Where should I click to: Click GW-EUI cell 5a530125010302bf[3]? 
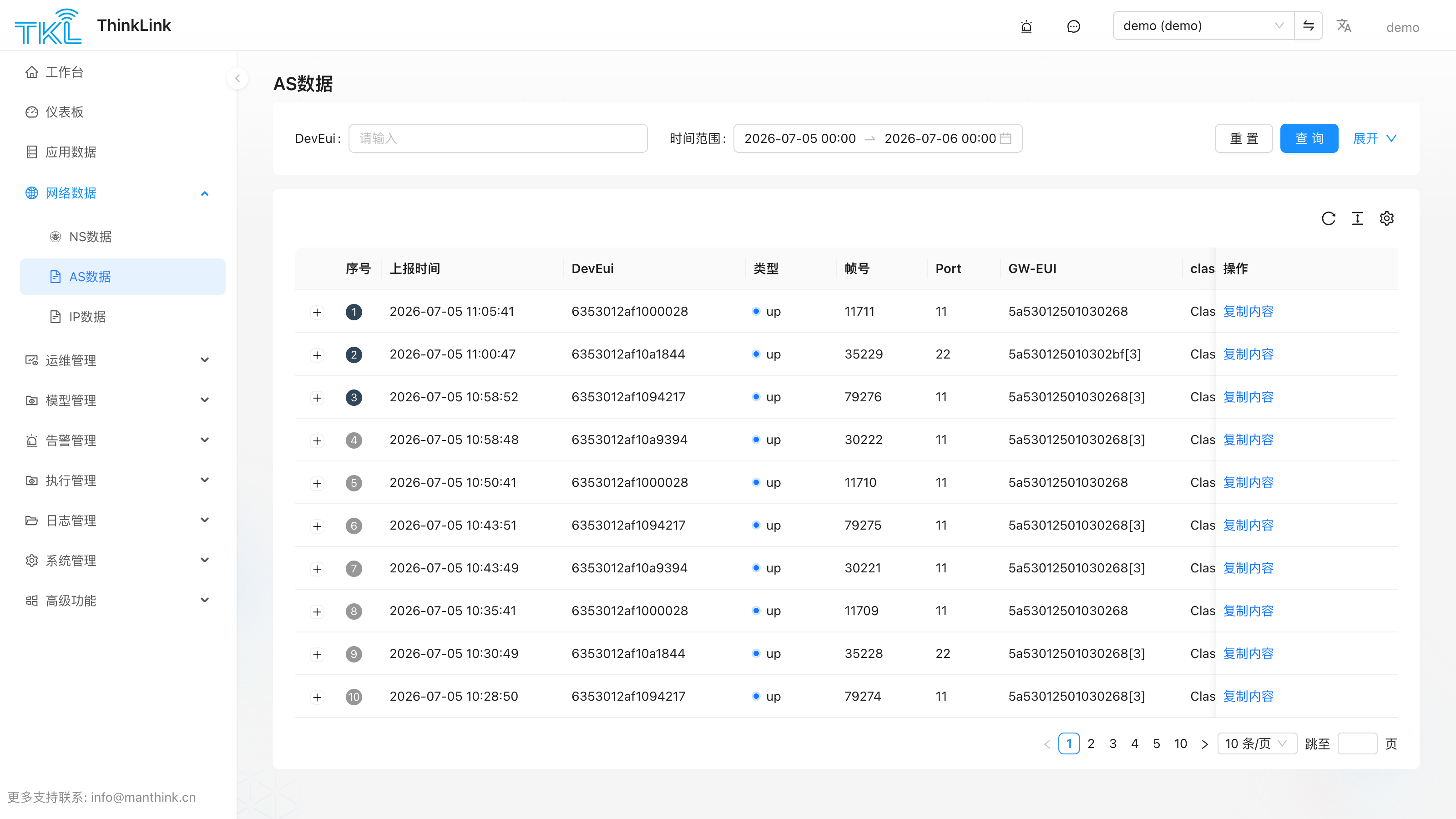[x=1074, y=354]
